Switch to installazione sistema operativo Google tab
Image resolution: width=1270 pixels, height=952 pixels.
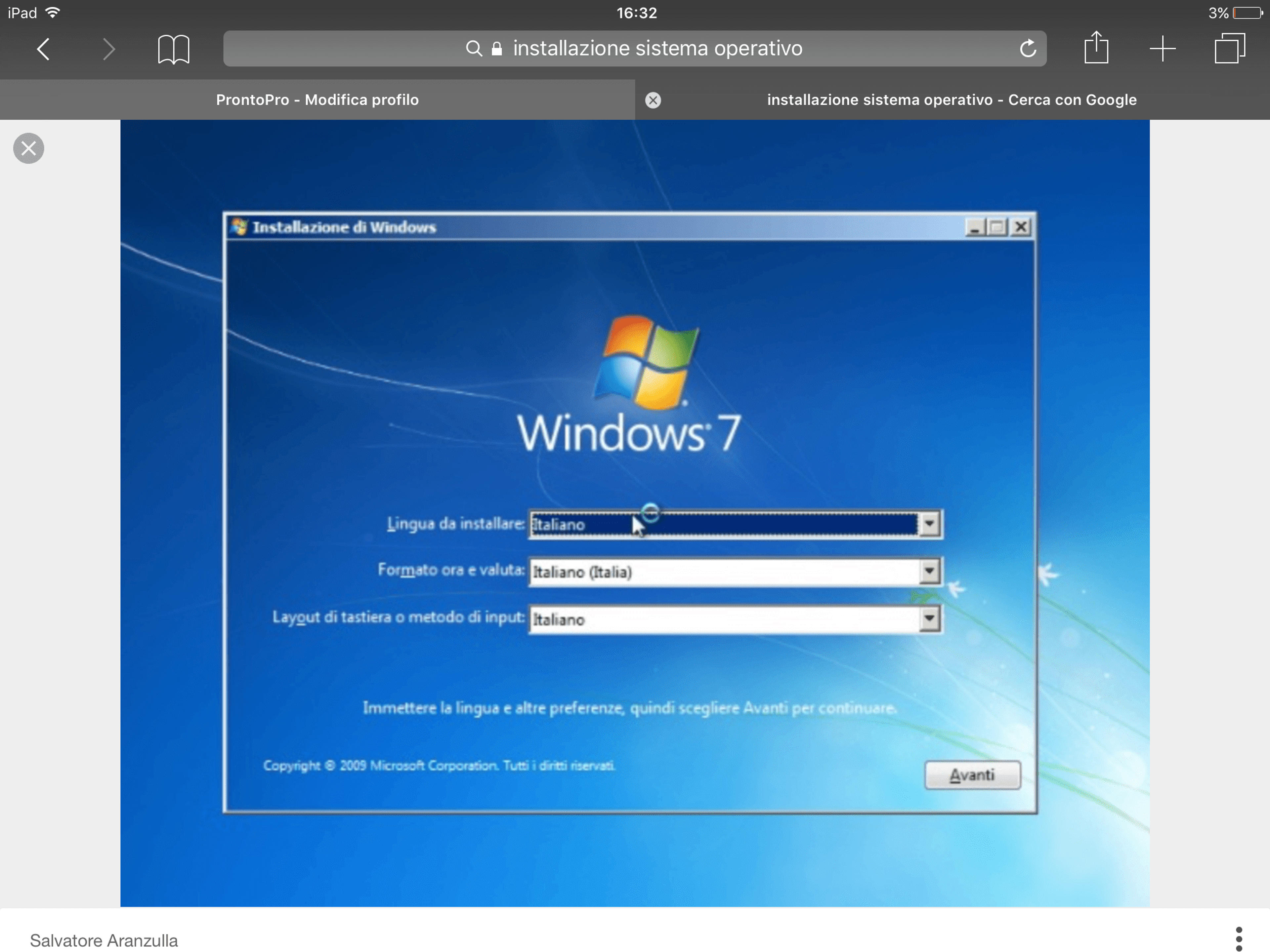pyautogui.click(x=952, y=100)
